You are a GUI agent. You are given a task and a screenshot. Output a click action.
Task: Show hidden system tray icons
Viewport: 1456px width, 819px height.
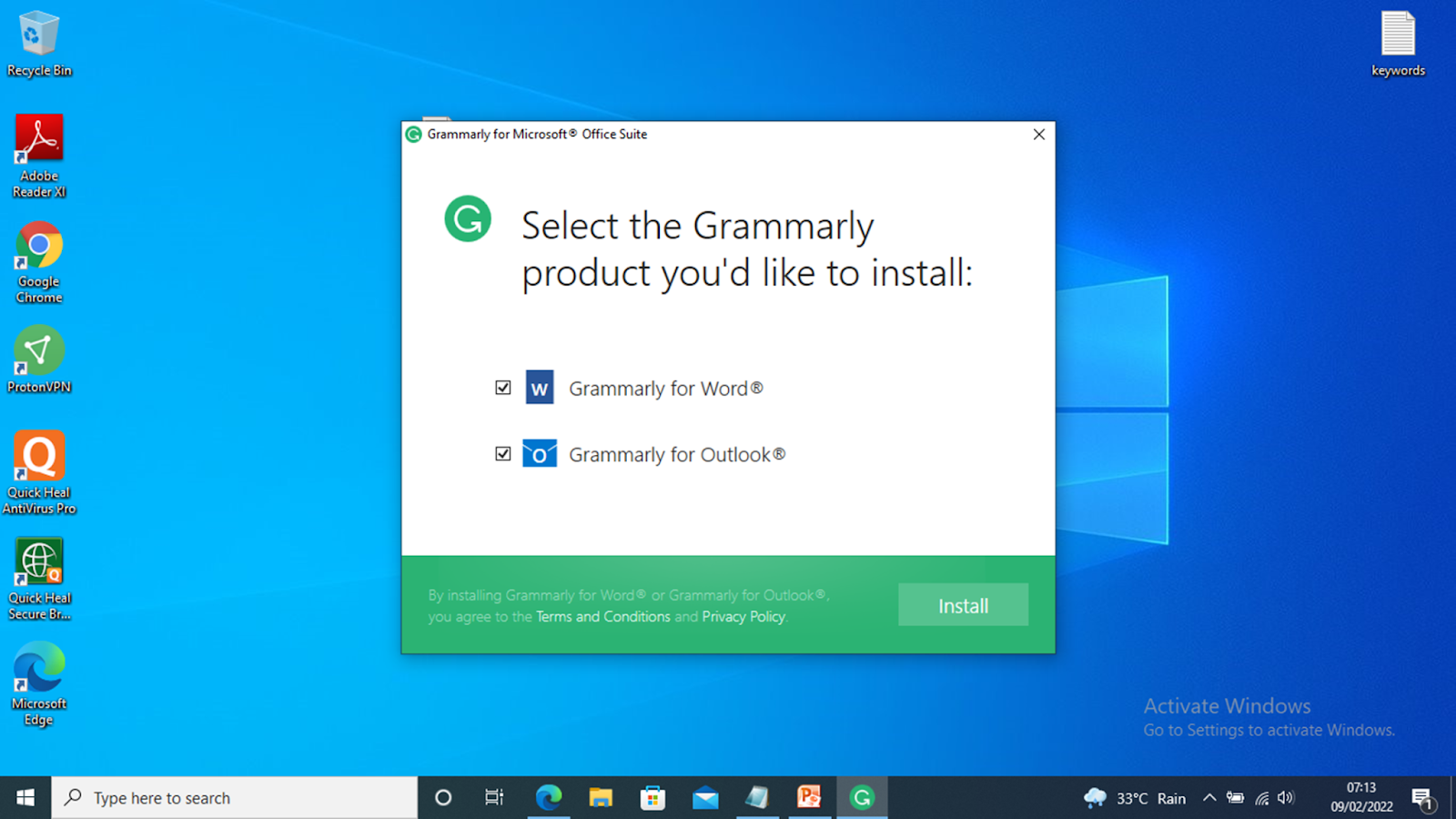1209,798
